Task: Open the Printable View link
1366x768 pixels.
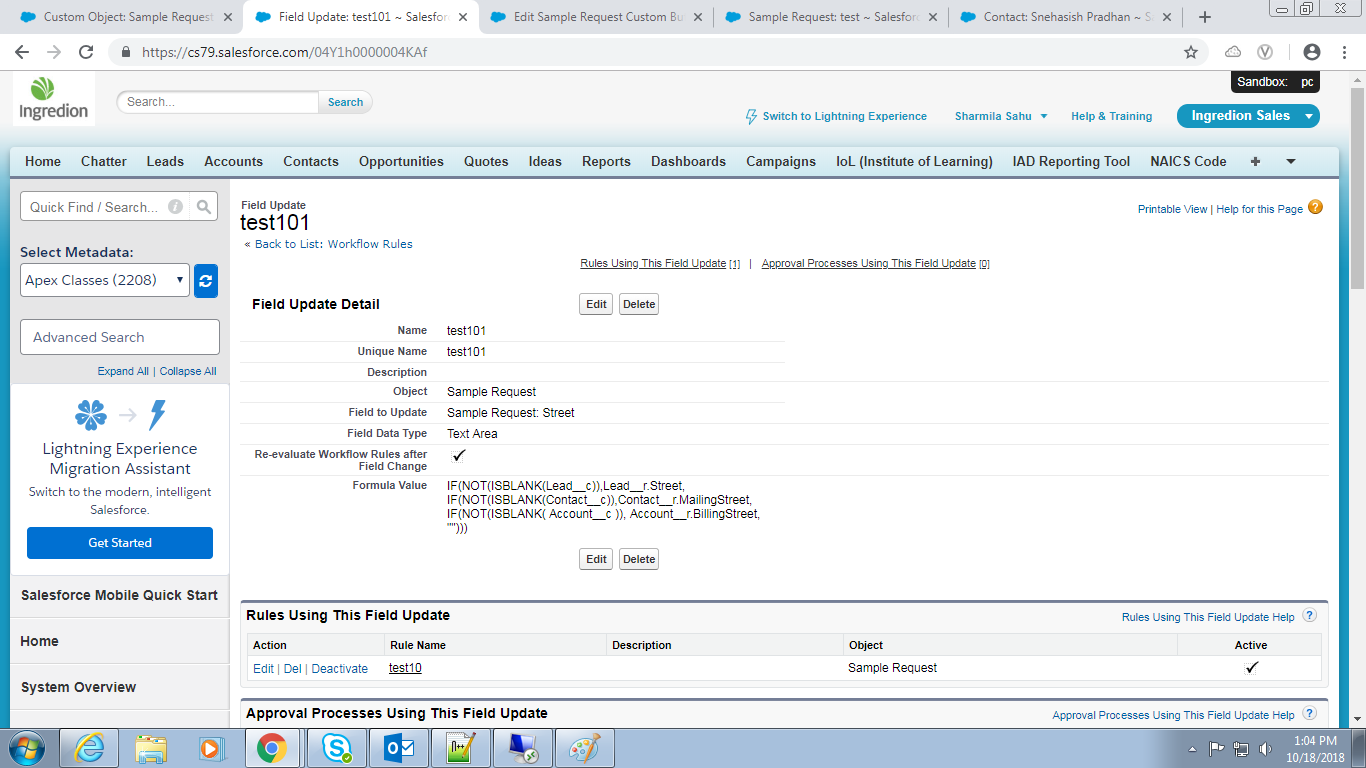Action: 1172,209
